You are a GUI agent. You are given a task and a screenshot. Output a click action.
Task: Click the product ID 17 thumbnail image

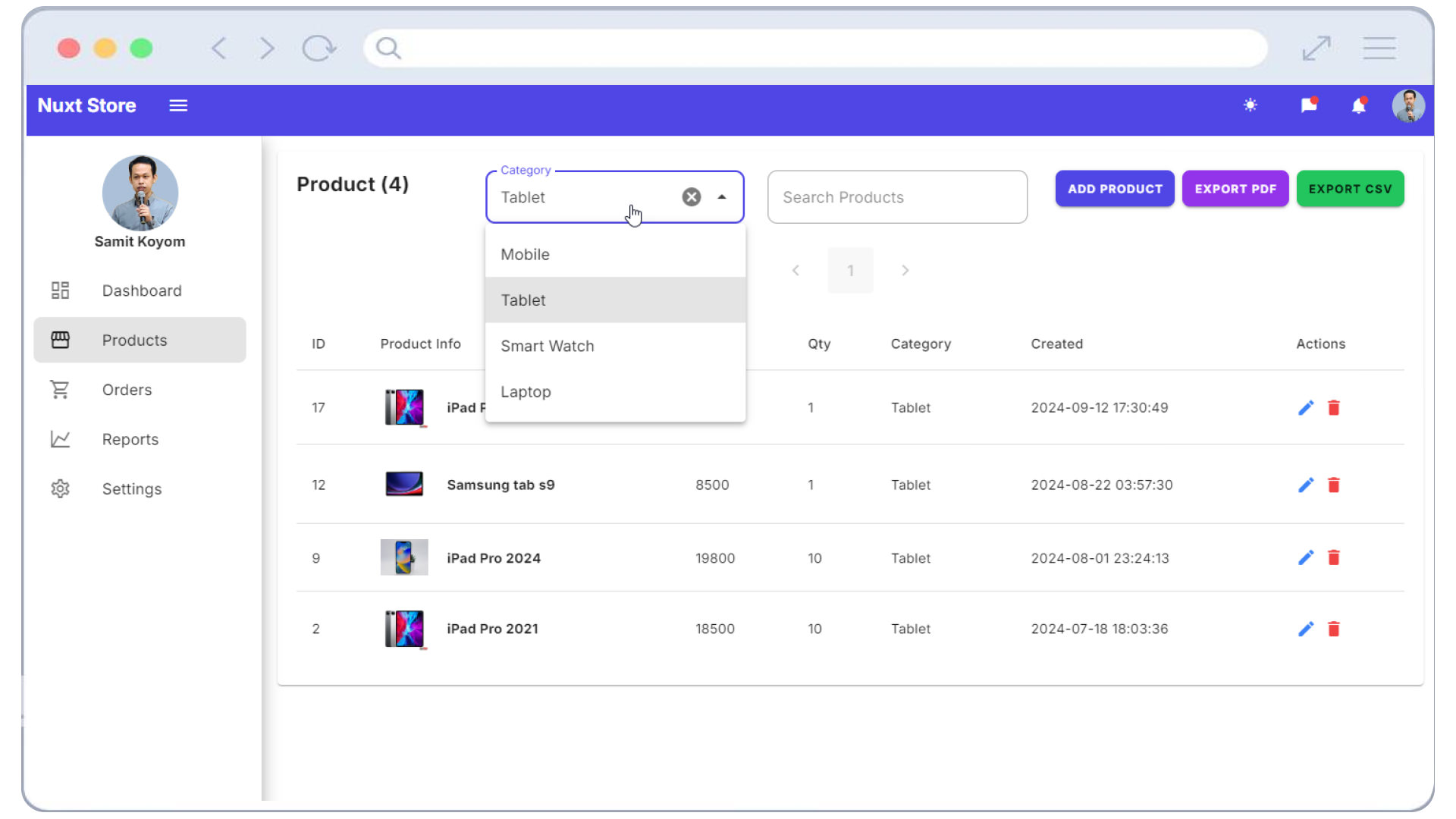[404, 407]
